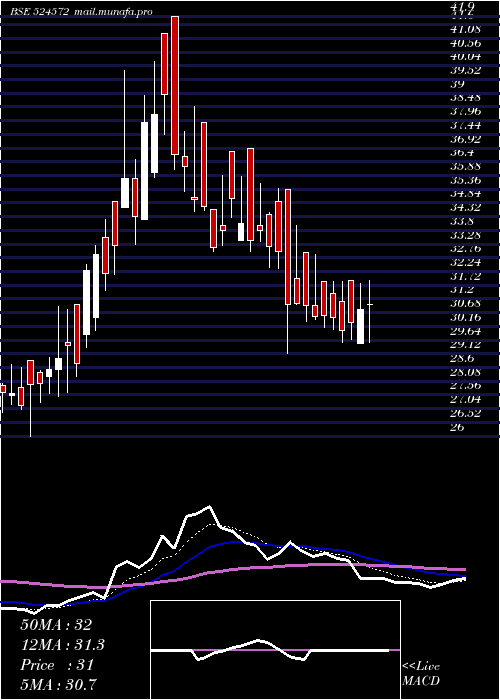Click the mail.munafa.pro label
The height and width of the screenshot is (700, 500).
pos(112,12)
